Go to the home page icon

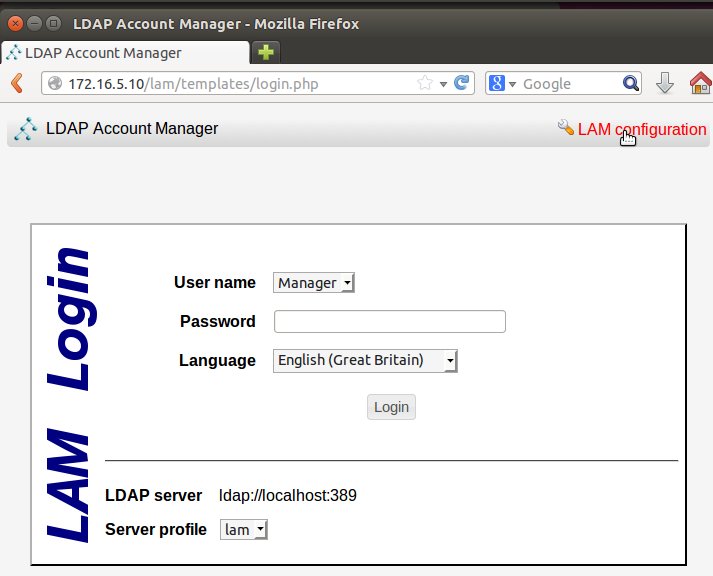701,83
